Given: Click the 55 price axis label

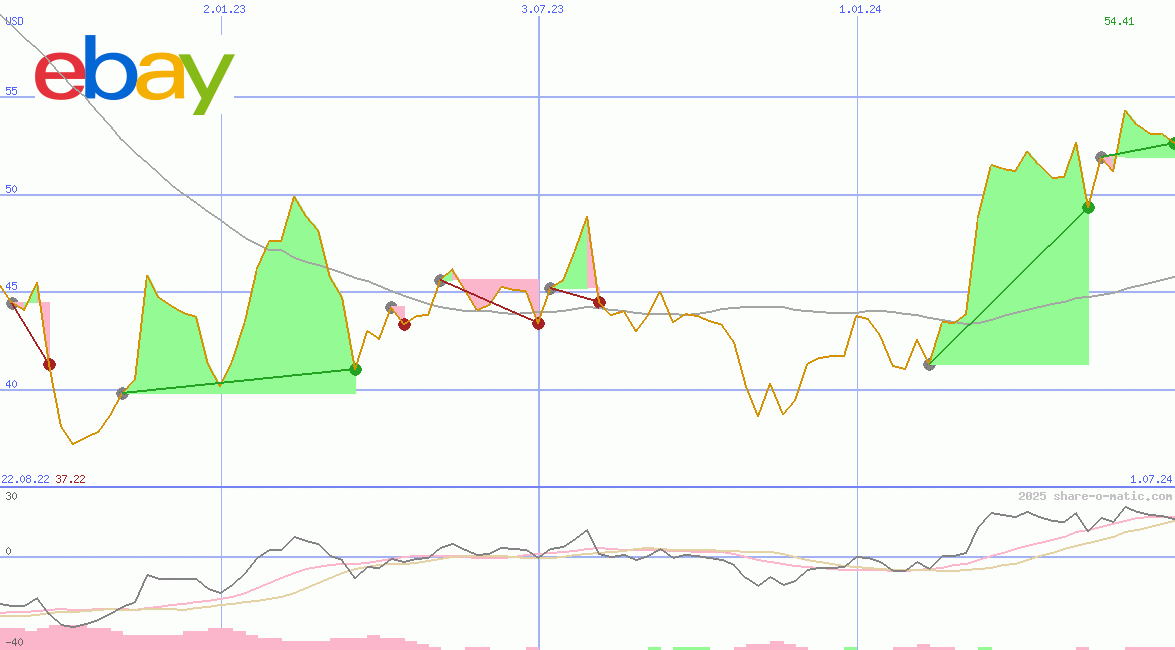Looking at the screenshot, I should pos(11,91).
